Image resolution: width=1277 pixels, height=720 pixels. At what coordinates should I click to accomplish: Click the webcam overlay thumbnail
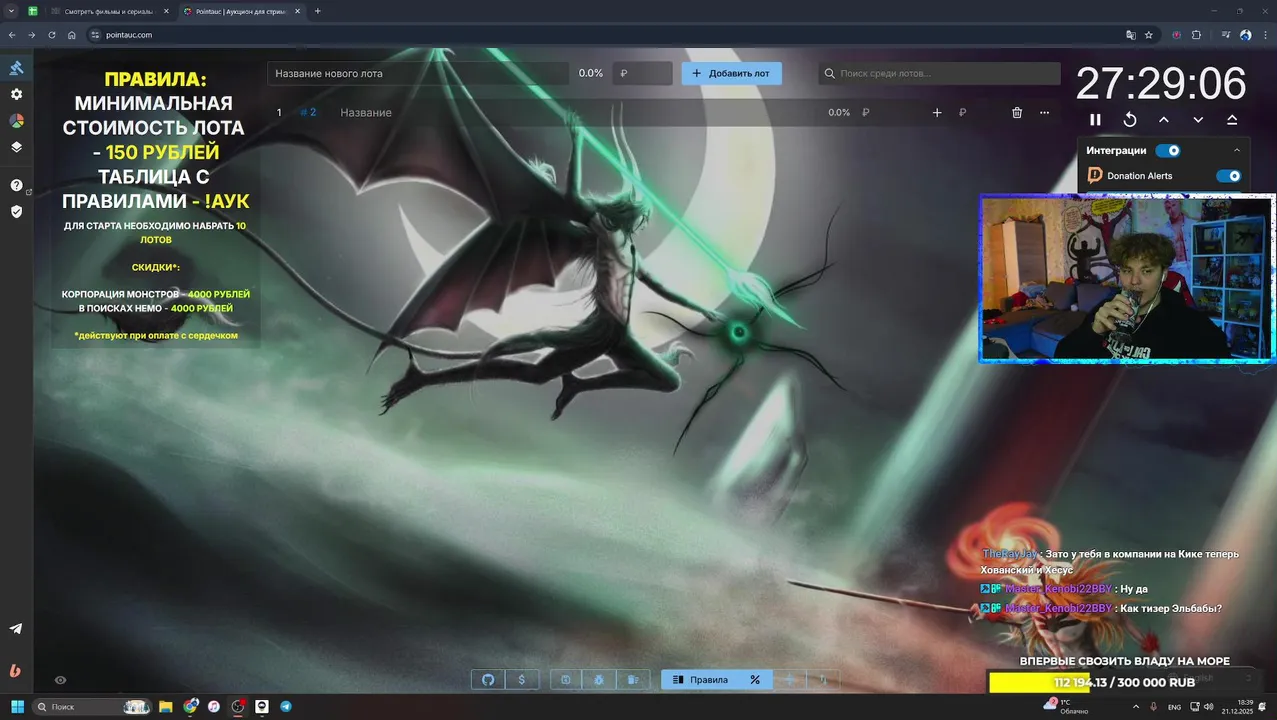click(1127, 278)
